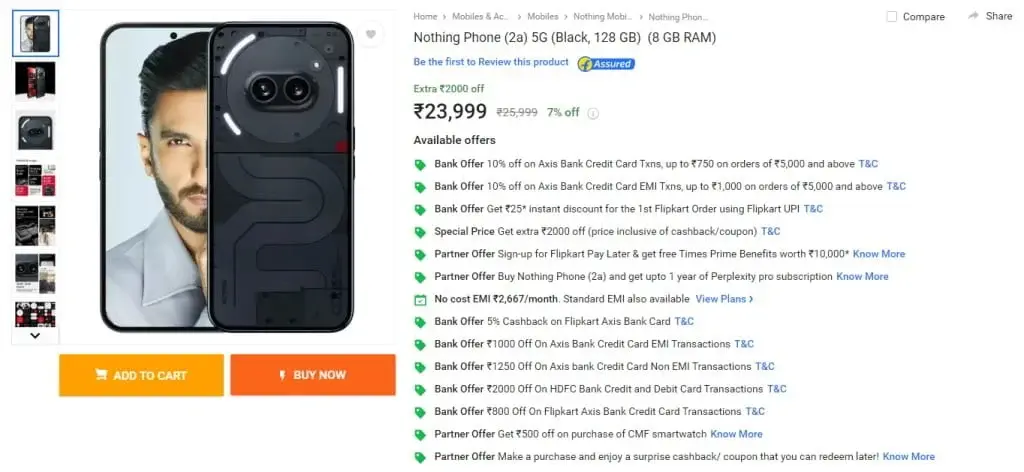The width and height of the screenshot is (1024, 472).
Task: Tick the Compare checkbox
Action: 891,16
